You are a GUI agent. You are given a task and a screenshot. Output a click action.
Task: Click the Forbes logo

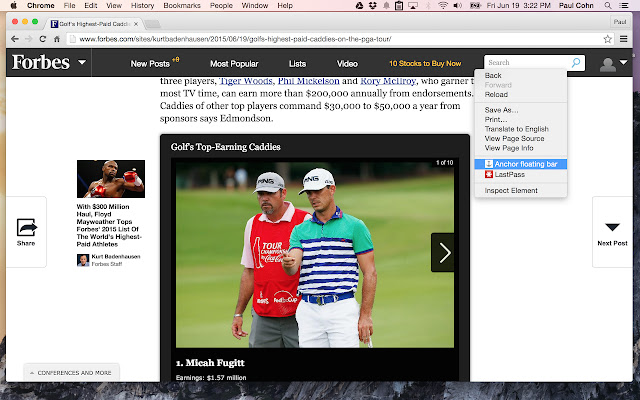pyautogui.click(x=40, y=63)
